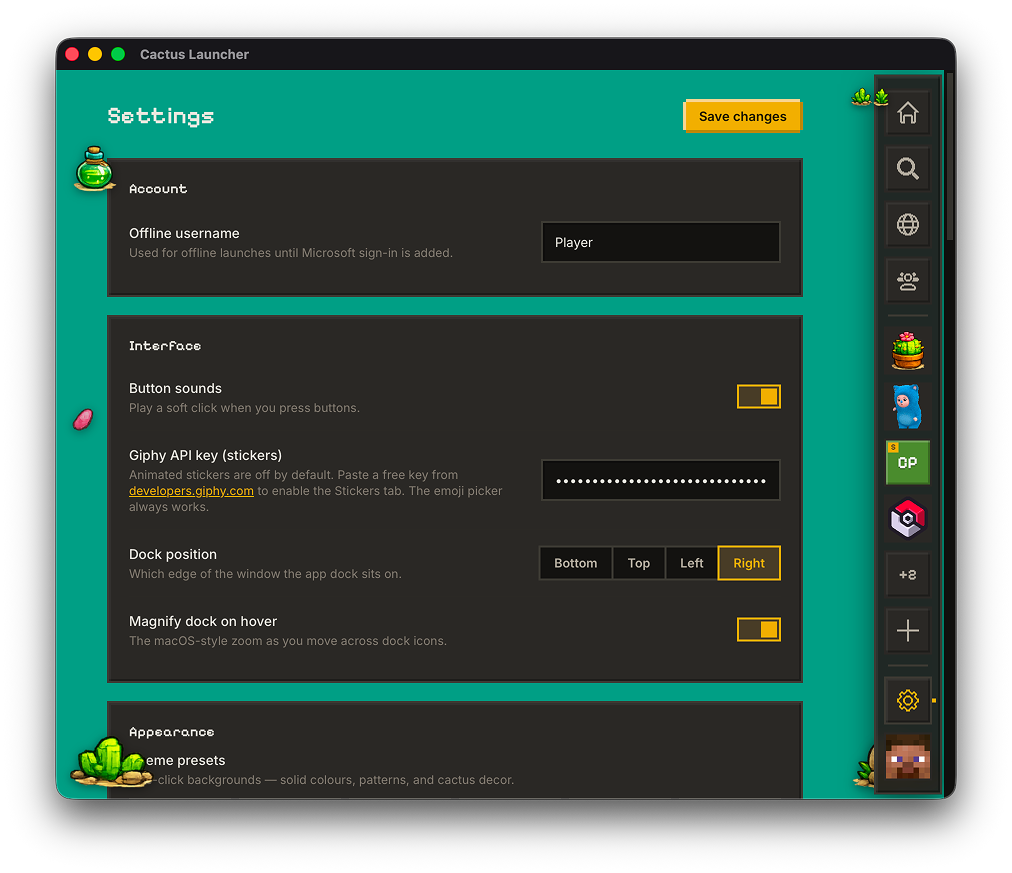
Task: Click the Steve head avatar
Action: [x=907, y=757]
